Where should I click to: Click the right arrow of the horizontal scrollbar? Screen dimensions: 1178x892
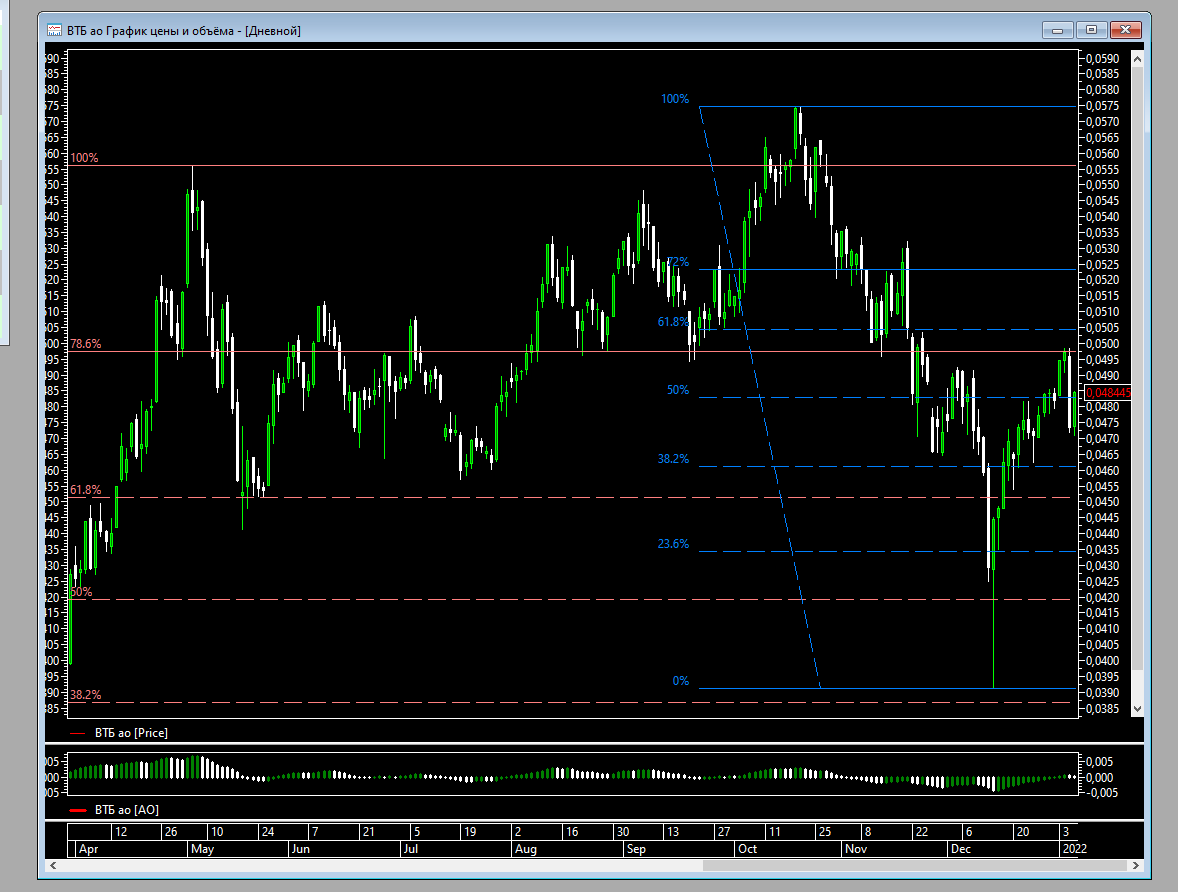pos(1136,866)
